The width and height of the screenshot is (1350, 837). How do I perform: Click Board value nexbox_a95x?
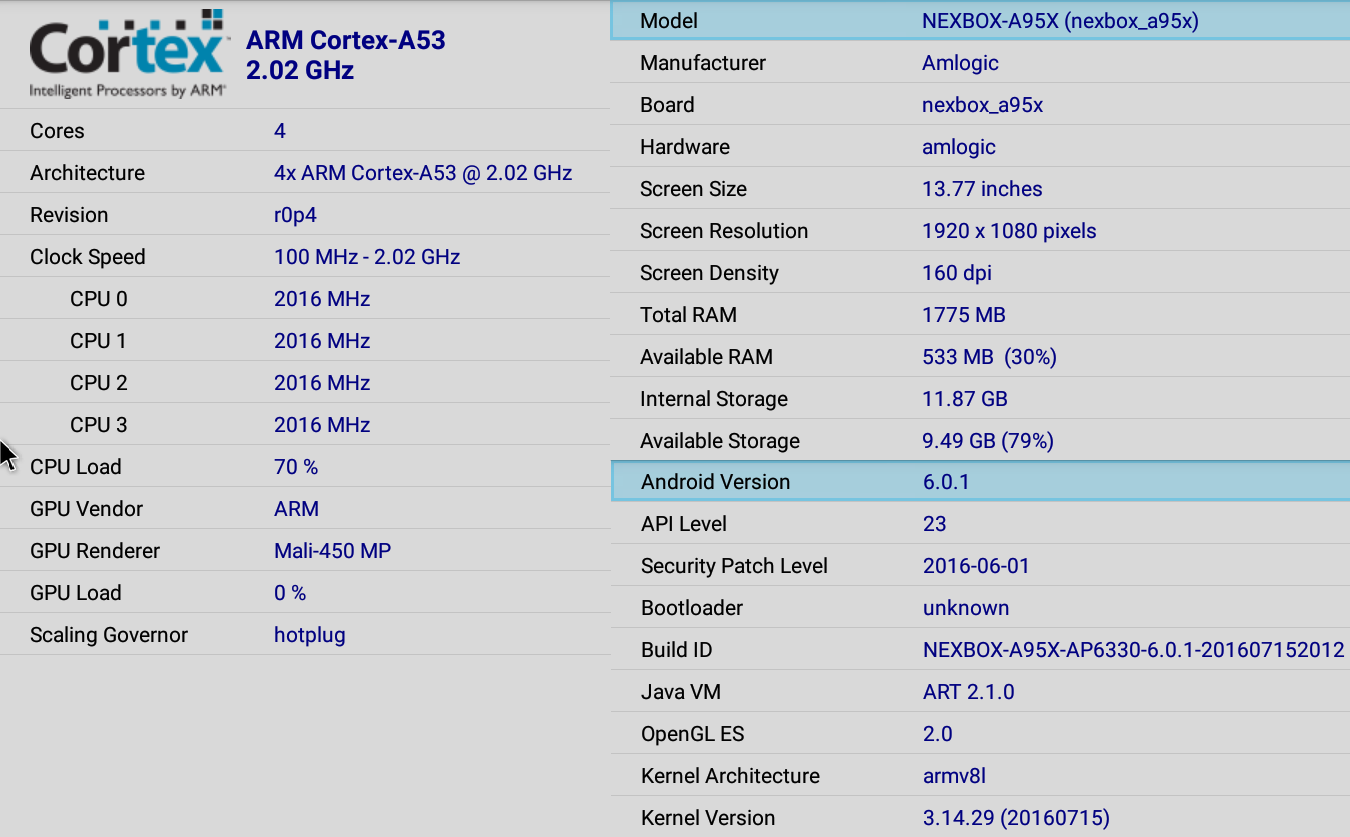[982, 105]
